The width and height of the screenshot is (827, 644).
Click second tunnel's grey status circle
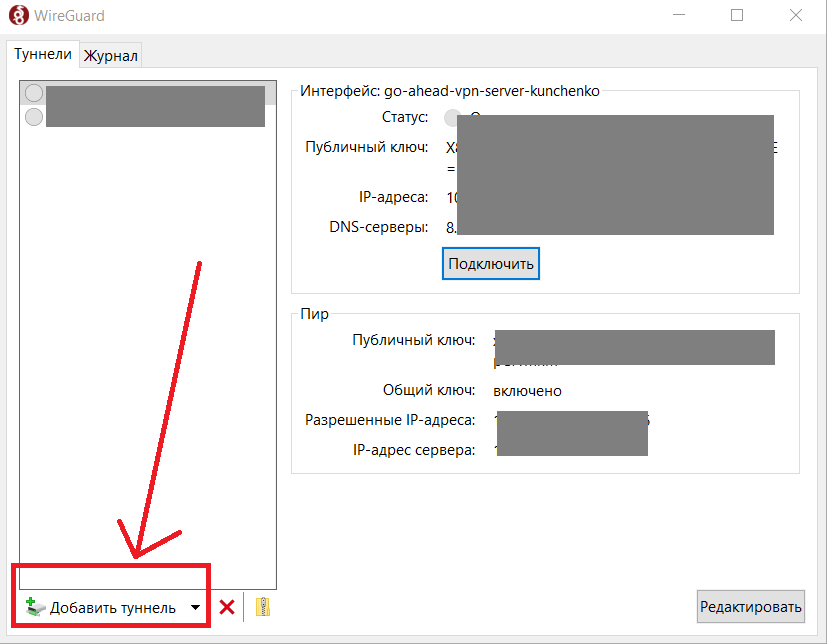tap(34, 117)
